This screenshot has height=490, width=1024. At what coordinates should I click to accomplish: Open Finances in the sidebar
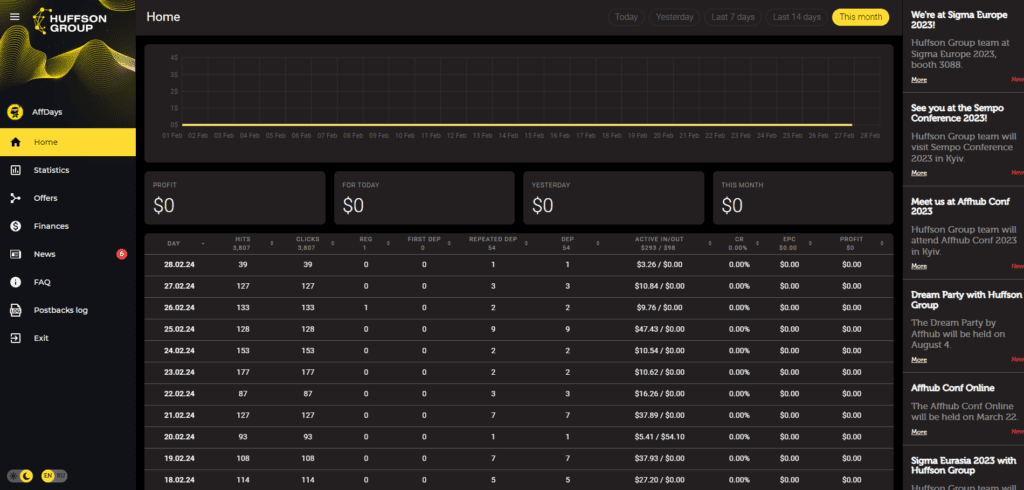pos(68,226)
